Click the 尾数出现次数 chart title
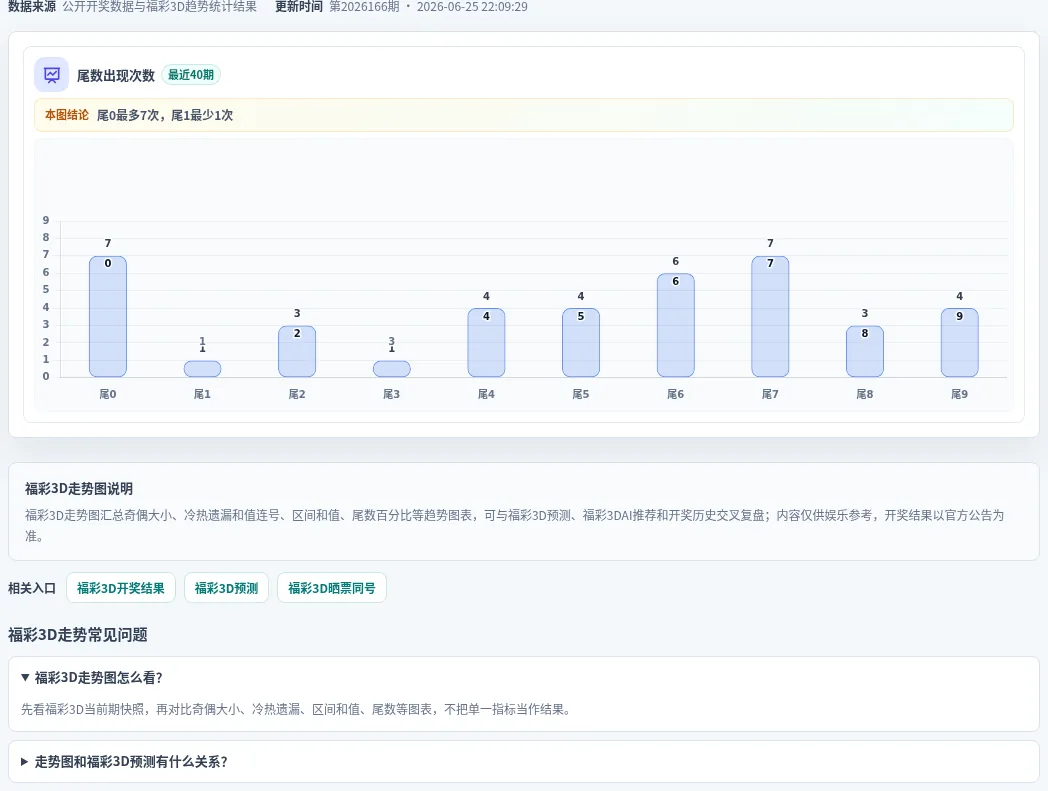This screenshot has width=1048, height=791. (x=116, y=76)
